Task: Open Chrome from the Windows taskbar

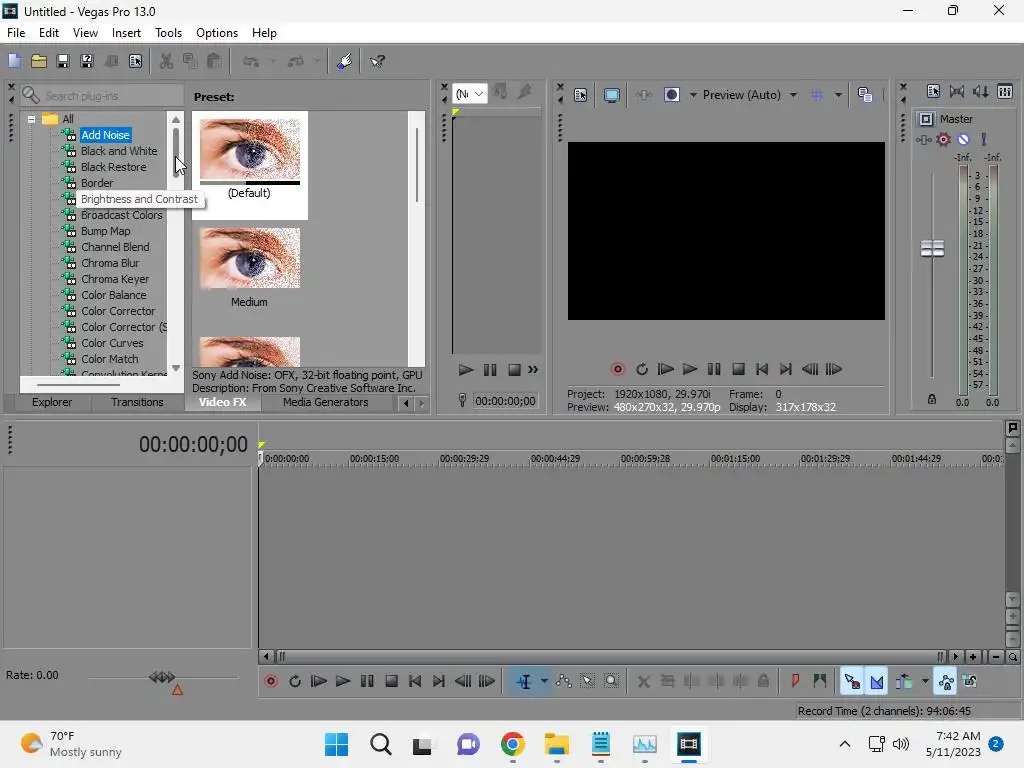Action: coord(513,744)
